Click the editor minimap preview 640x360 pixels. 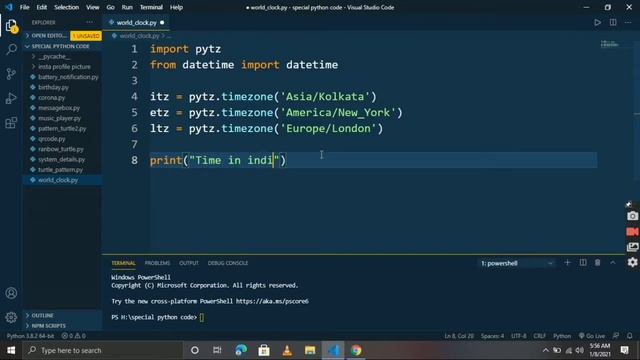[x=609, y=44]
